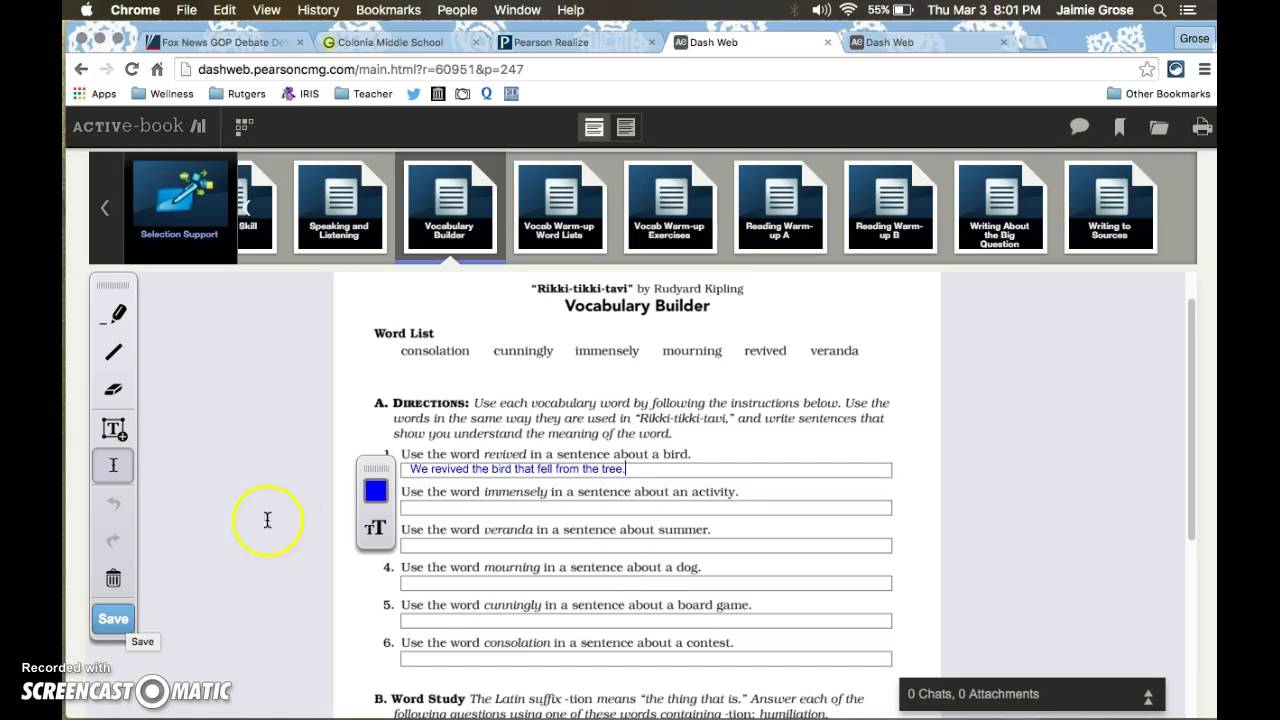Select the straight line tool
Viewport: 1280px width, 720px height.
113,352
